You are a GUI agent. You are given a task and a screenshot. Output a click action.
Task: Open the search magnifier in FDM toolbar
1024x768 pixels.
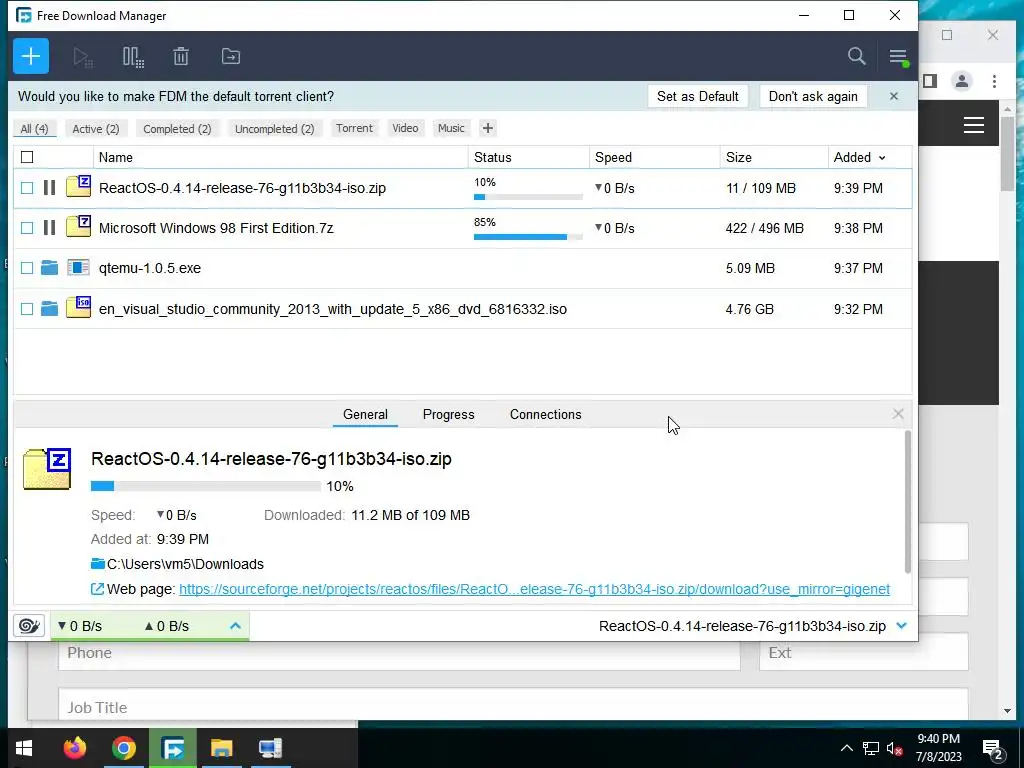[x=856, y=56]
